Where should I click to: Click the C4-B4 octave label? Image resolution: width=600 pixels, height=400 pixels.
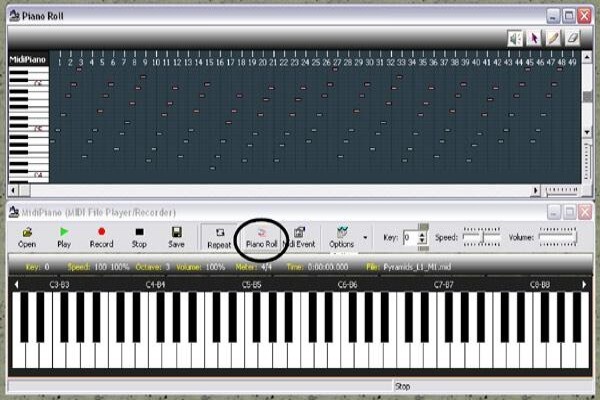click(155, 284)
